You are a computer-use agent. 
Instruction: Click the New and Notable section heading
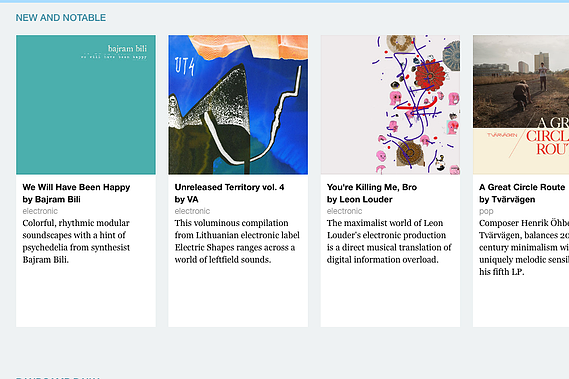pyautogui.click(x=61, y=17)
